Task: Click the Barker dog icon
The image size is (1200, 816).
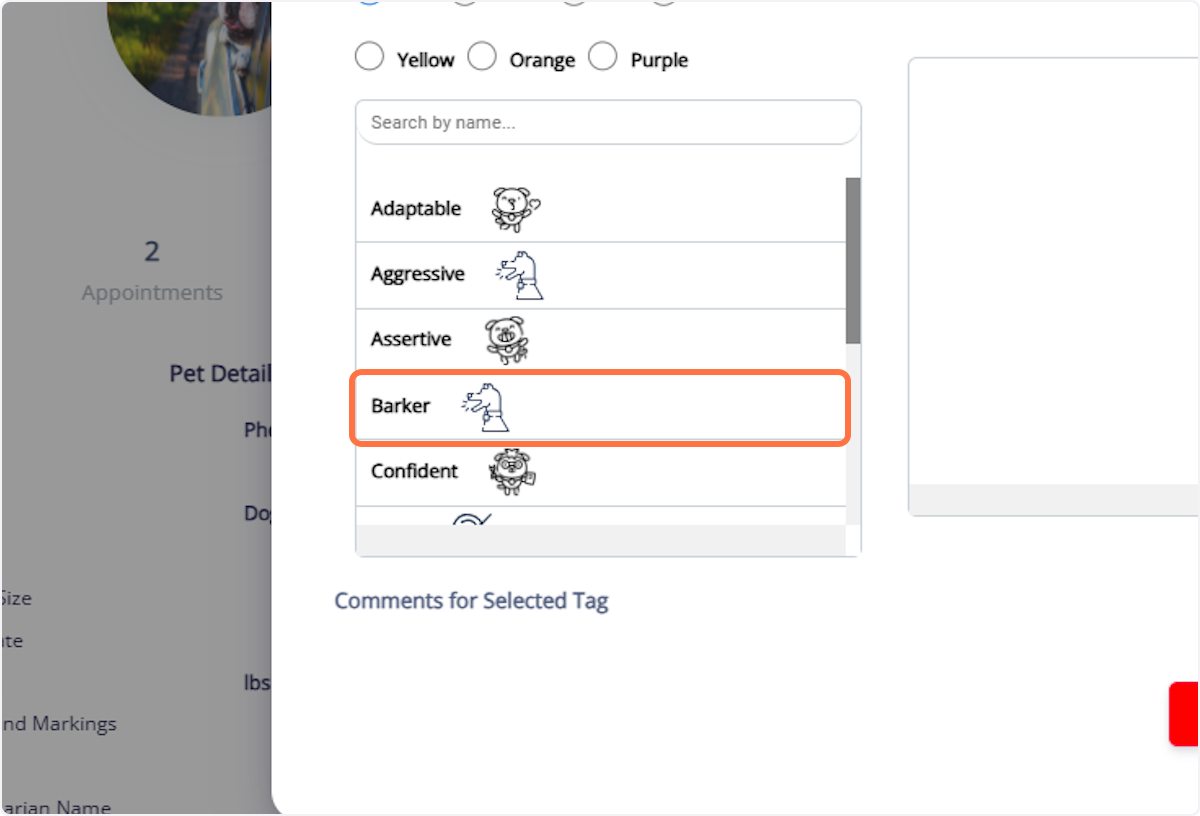Action: pos(487,406)
